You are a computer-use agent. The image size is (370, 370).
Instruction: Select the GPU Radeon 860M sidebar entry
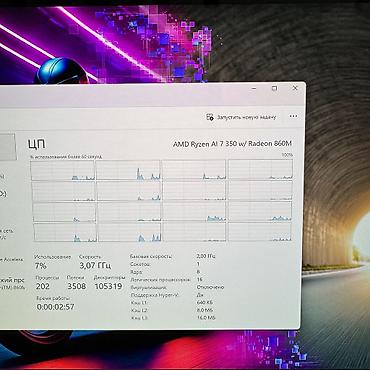coord(12,283)
